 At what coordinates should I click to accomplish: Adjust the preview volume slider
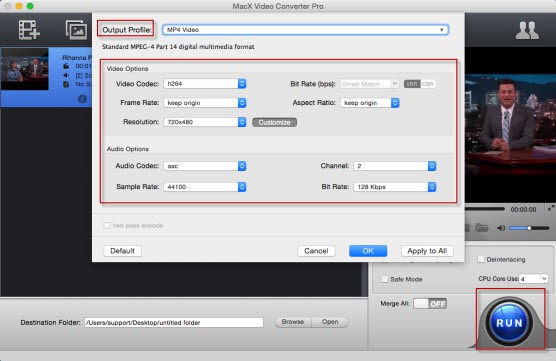(x=529, y=228)
